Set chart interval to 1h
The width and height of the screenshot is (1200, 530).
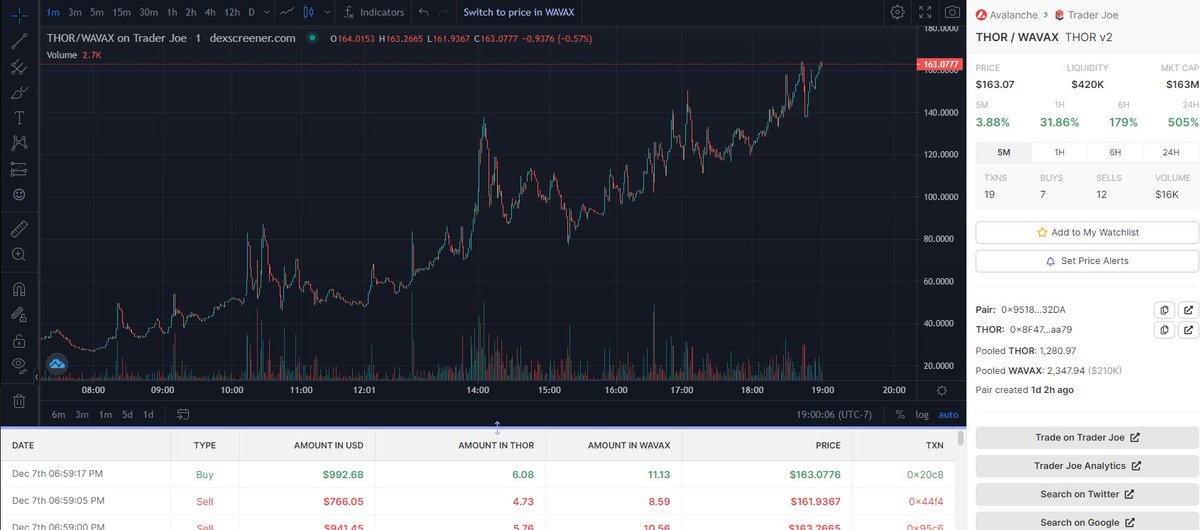tap(172, 12)
